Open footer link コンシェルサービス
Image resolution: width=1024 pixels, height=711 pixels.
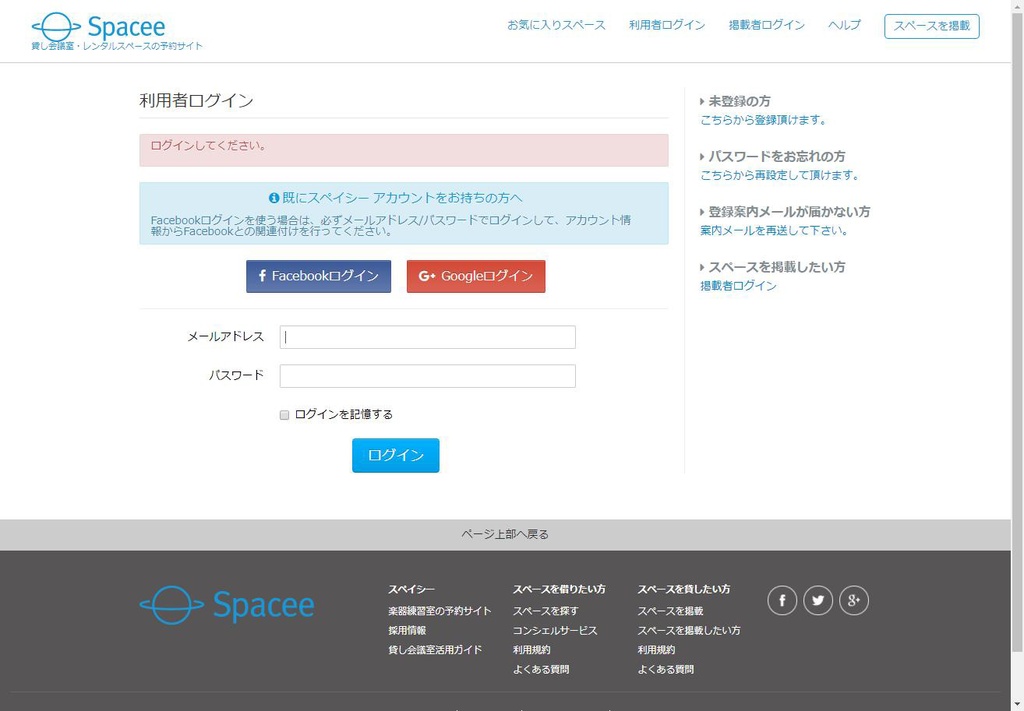[555, 631]
